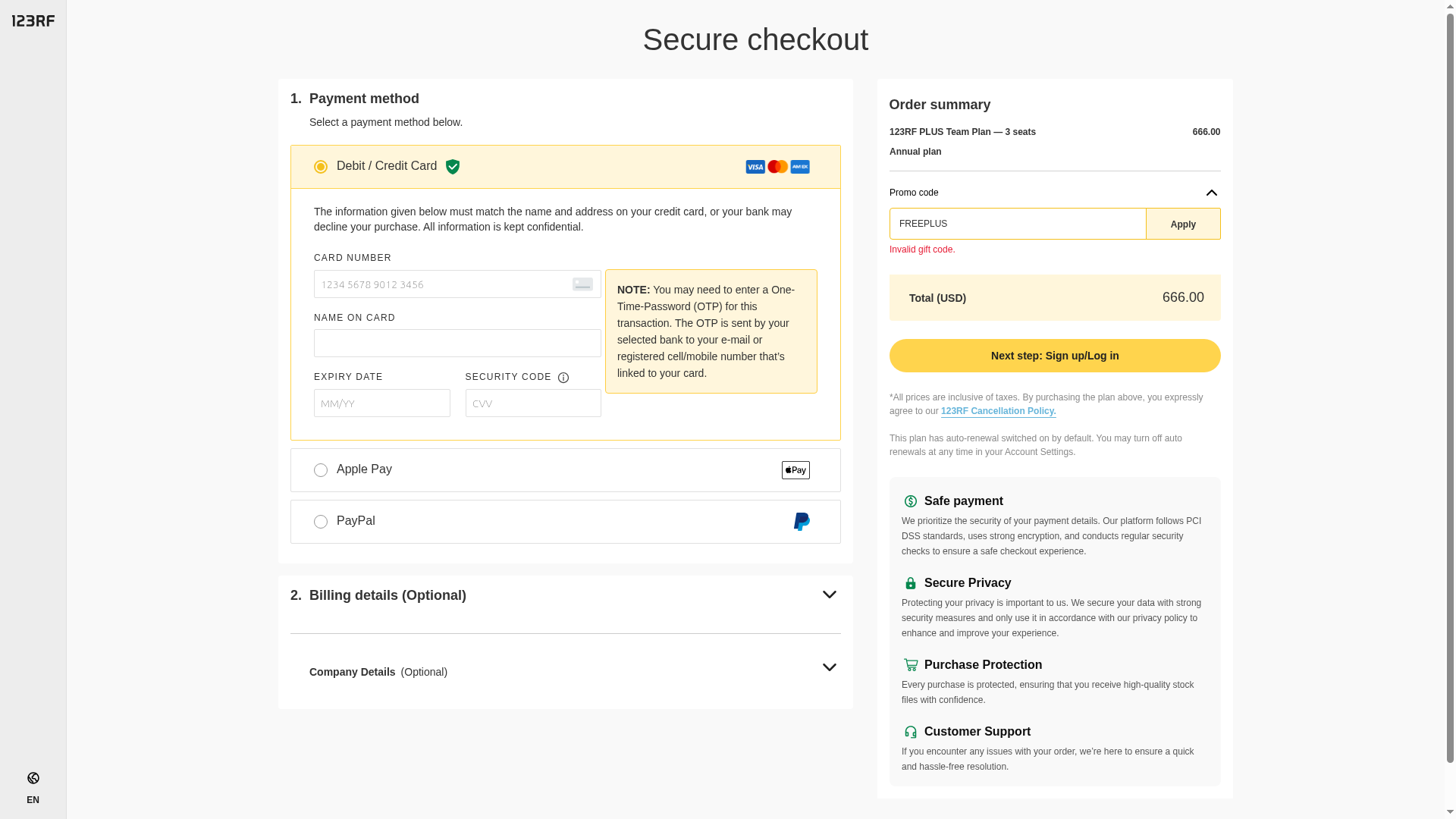Expand the Billing details section
Image resolution: width=1456 pixels, height=819 pixels.
coord(829,595)
